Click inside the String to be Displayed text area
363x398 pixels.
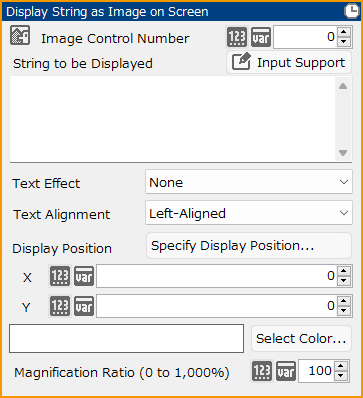(173, 119)
